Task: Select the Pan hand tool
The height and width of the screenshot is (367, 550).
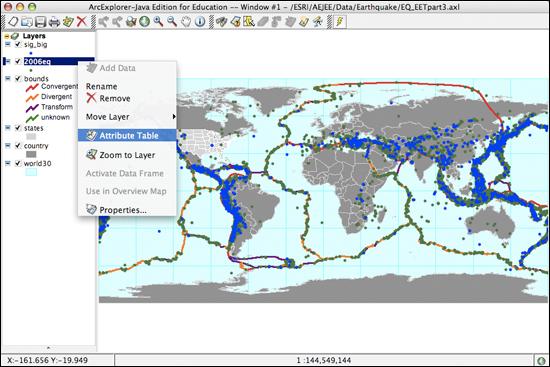Action: coord(186,22)
